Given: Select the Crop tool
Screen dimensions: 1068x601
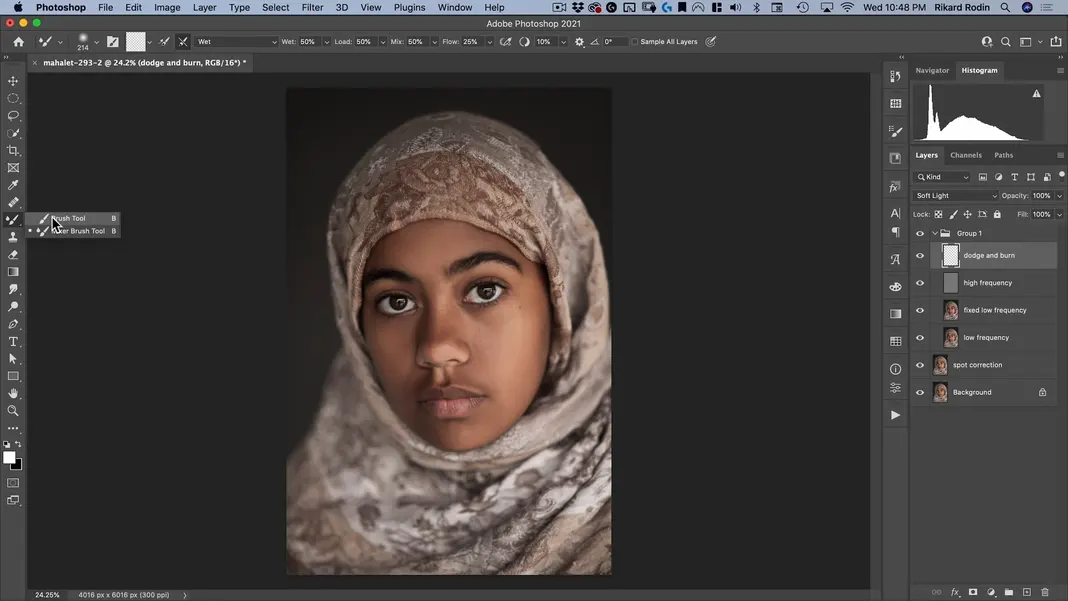Looking at the screenshot, I should click(x=13, y=151).
